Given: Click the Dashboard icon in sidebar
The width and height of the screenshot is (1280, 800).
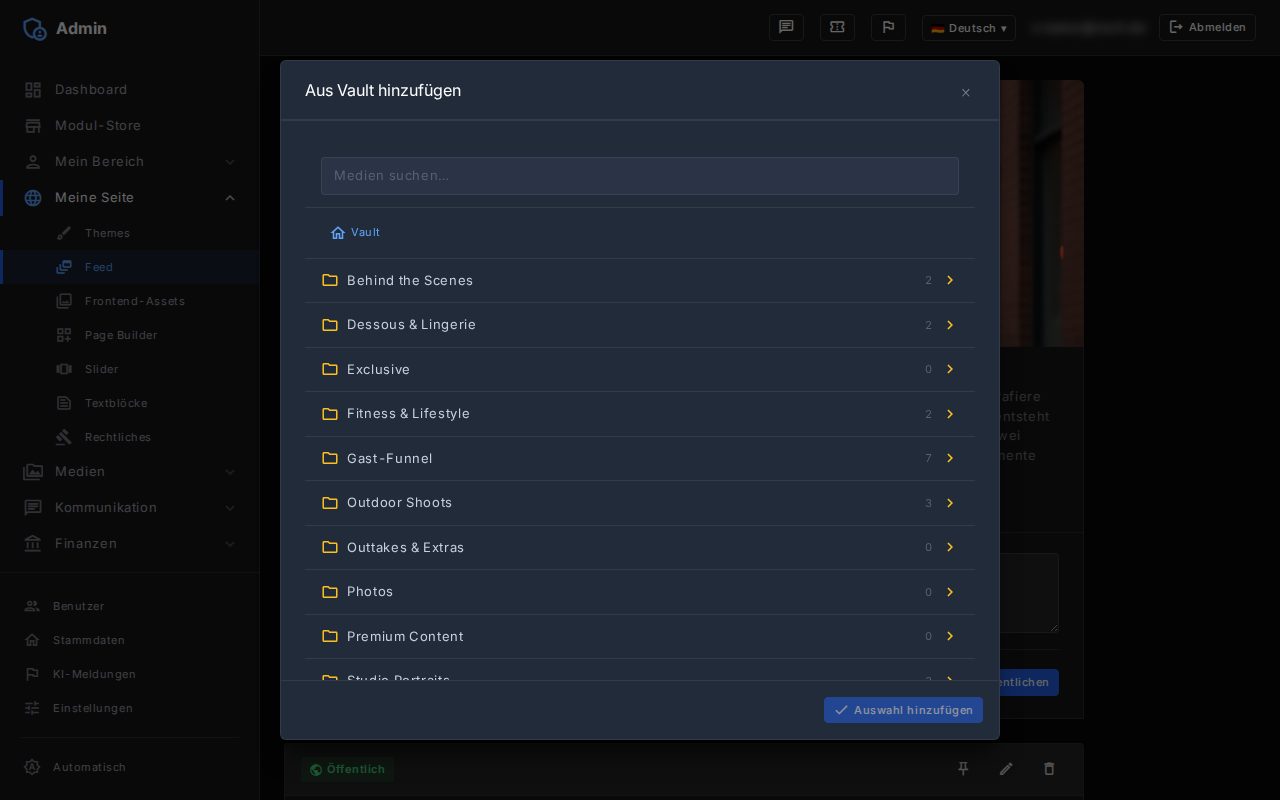Looking at the screenshot, I should 33,90.
